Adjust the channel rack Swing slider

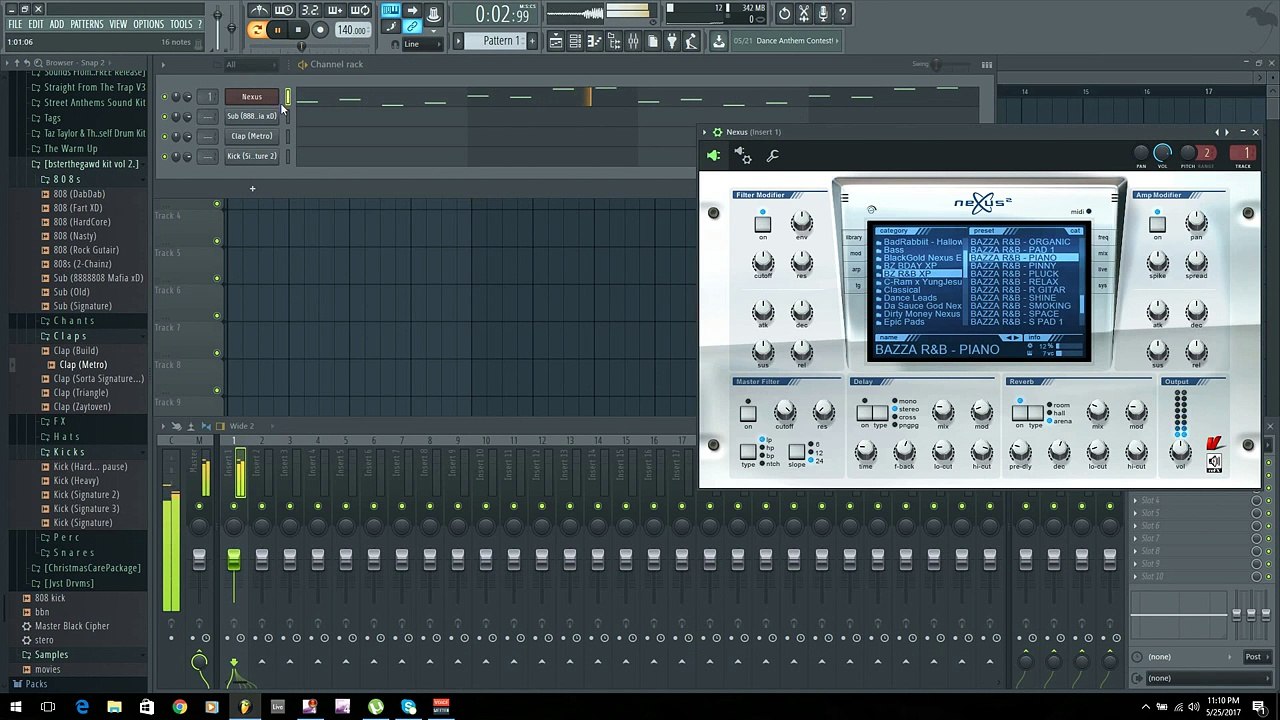tap(936, 65)
